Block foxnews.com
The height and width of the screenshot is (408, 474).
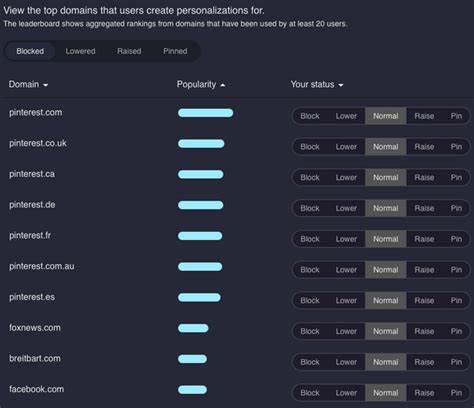310,331
